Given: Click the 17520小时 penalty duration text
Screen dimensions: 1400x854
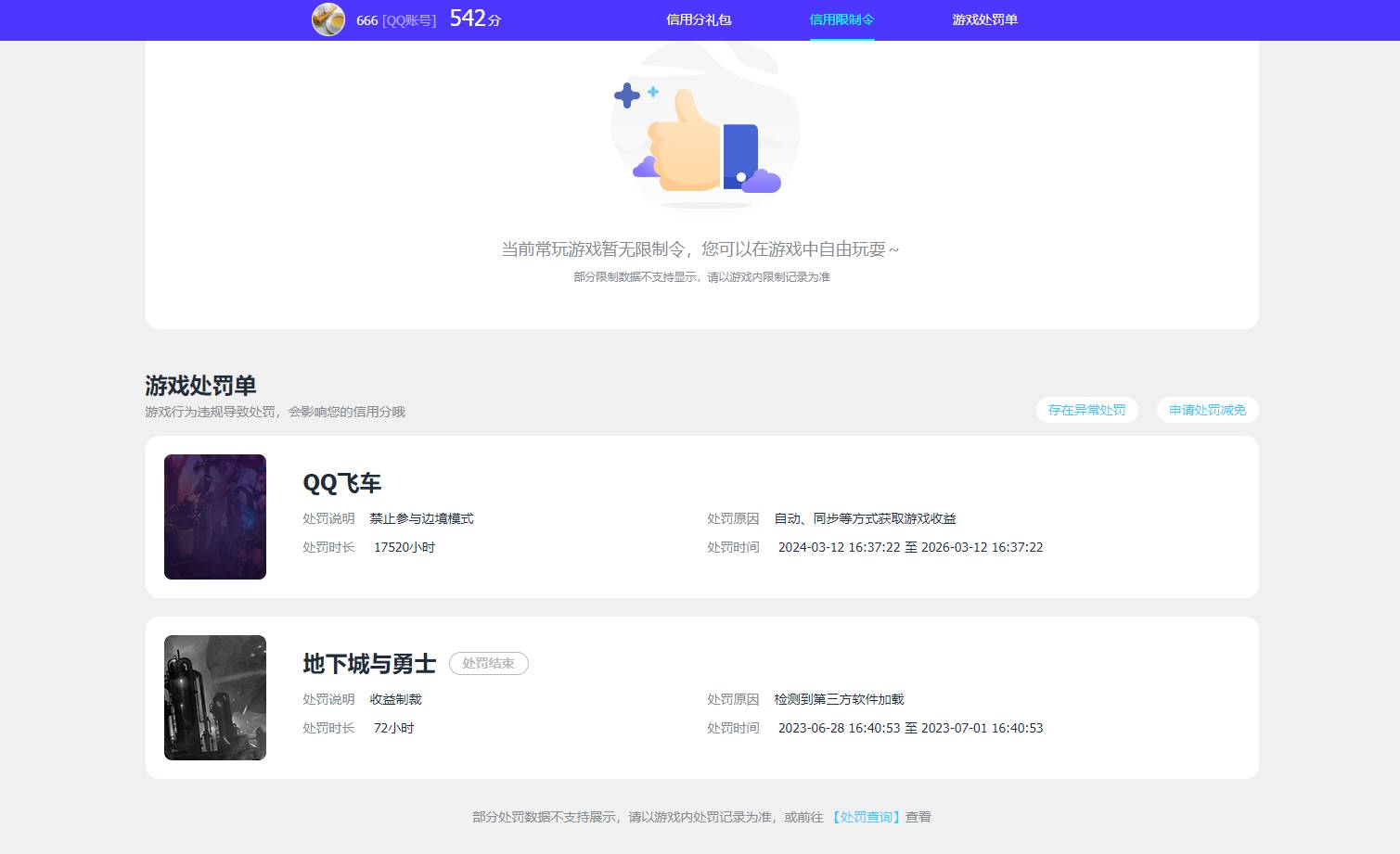Looking at the screenshot, I should pos(404,547).
